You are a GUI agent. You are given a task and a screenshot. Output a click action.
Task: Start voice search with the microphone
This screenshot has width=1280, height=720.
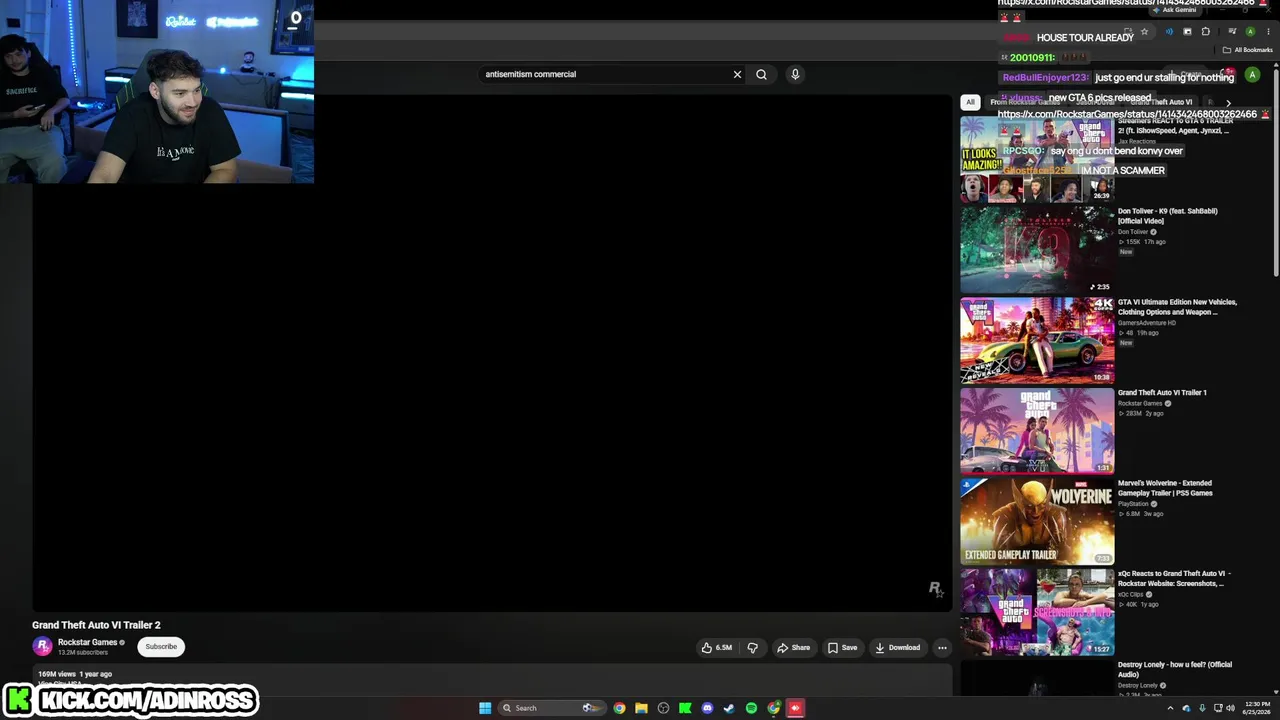click(795, 74)
